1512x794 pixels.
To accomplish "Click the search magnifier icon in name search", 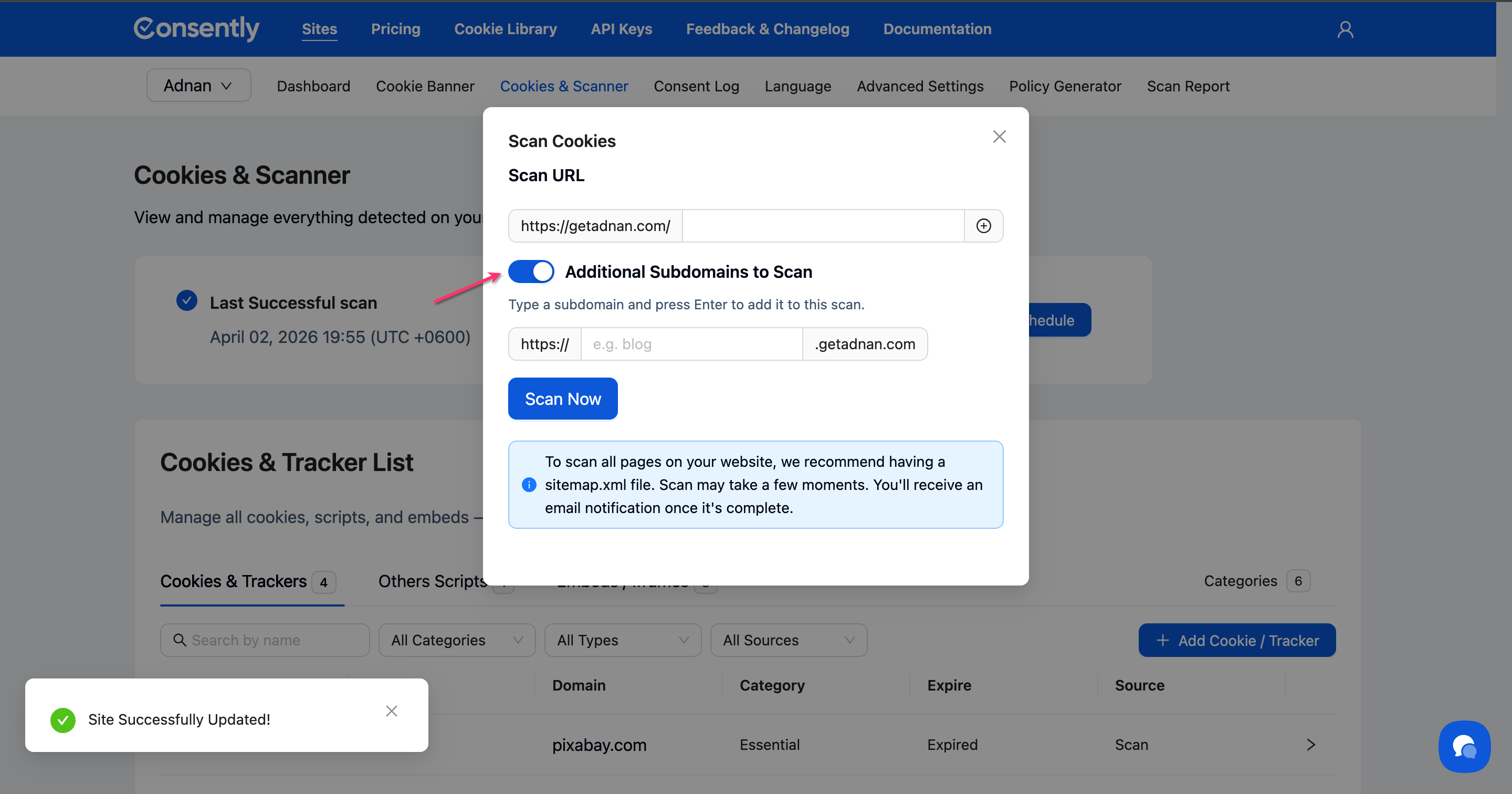I will 180,640.
